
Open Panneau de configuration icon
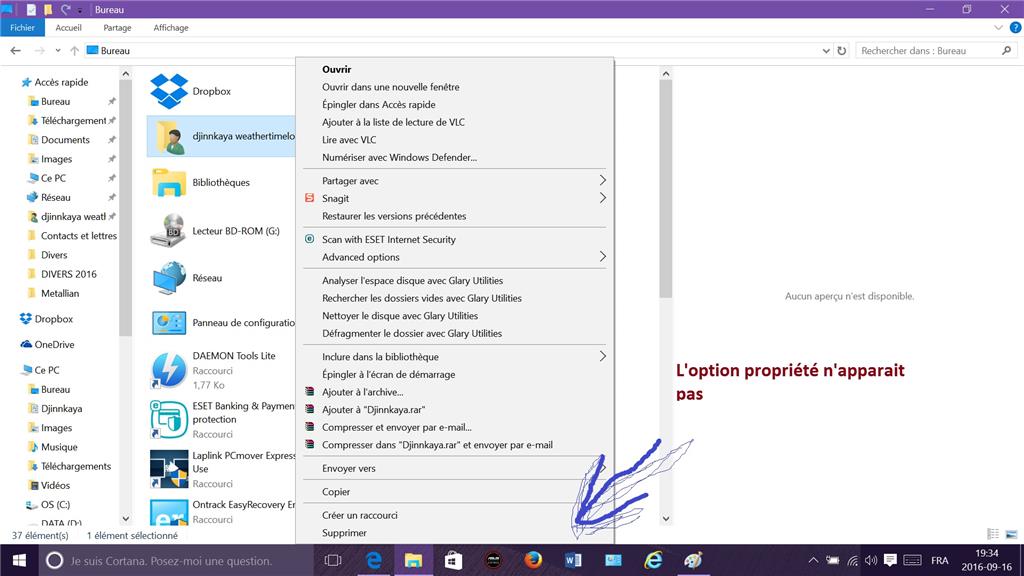[x=168, y=323]
